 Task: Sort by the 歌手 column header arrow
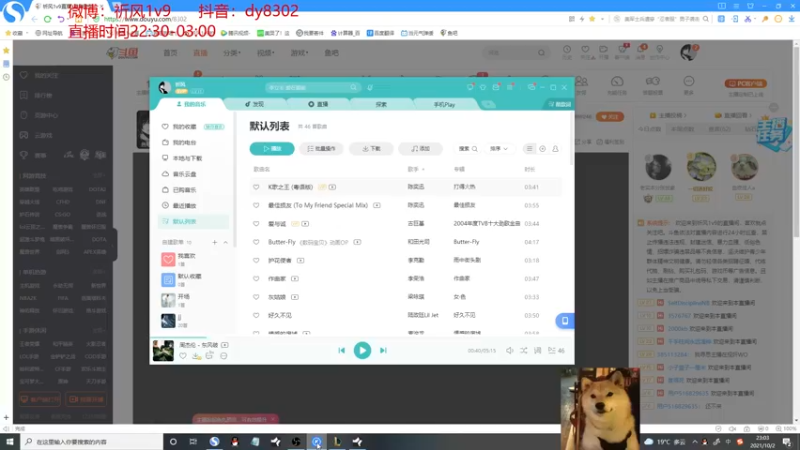coord(423,169)
